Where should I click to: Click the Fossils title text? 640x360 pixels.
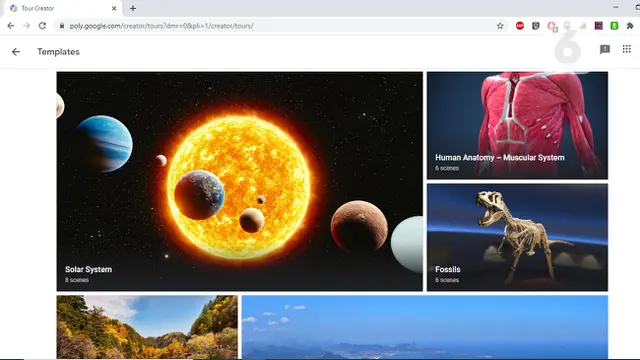point(448,269)
